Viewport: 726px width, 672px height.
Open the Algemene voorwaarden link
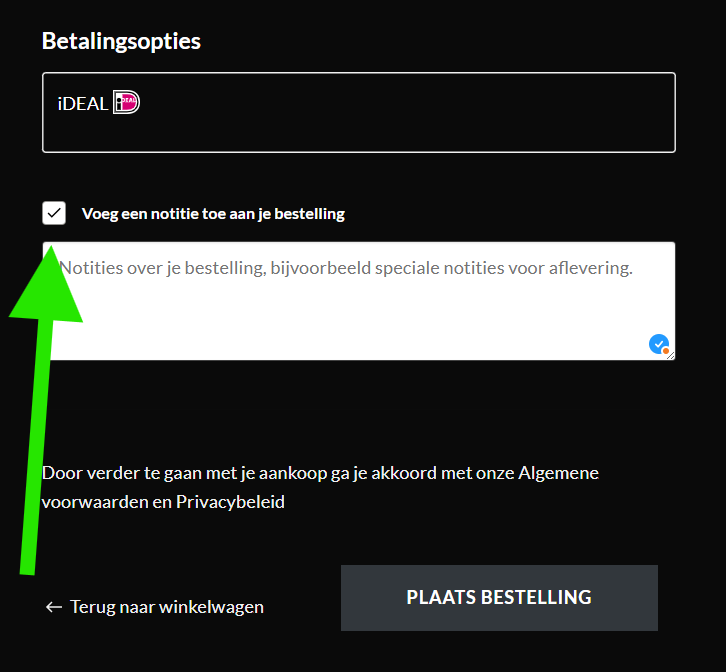coord(558,472)
